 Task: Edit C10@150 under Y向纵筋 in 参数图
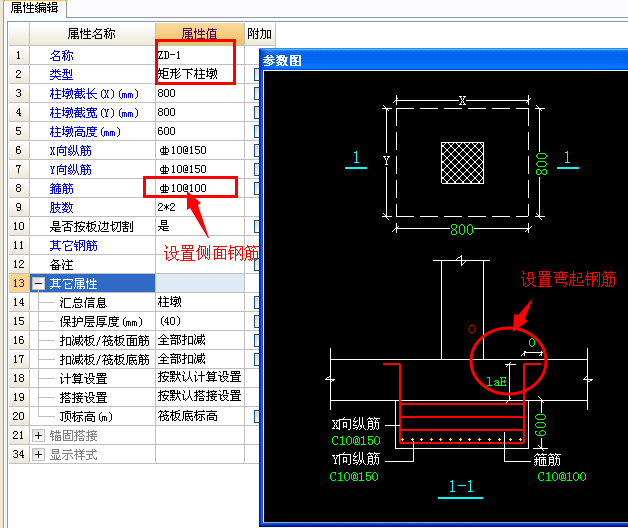354,476
